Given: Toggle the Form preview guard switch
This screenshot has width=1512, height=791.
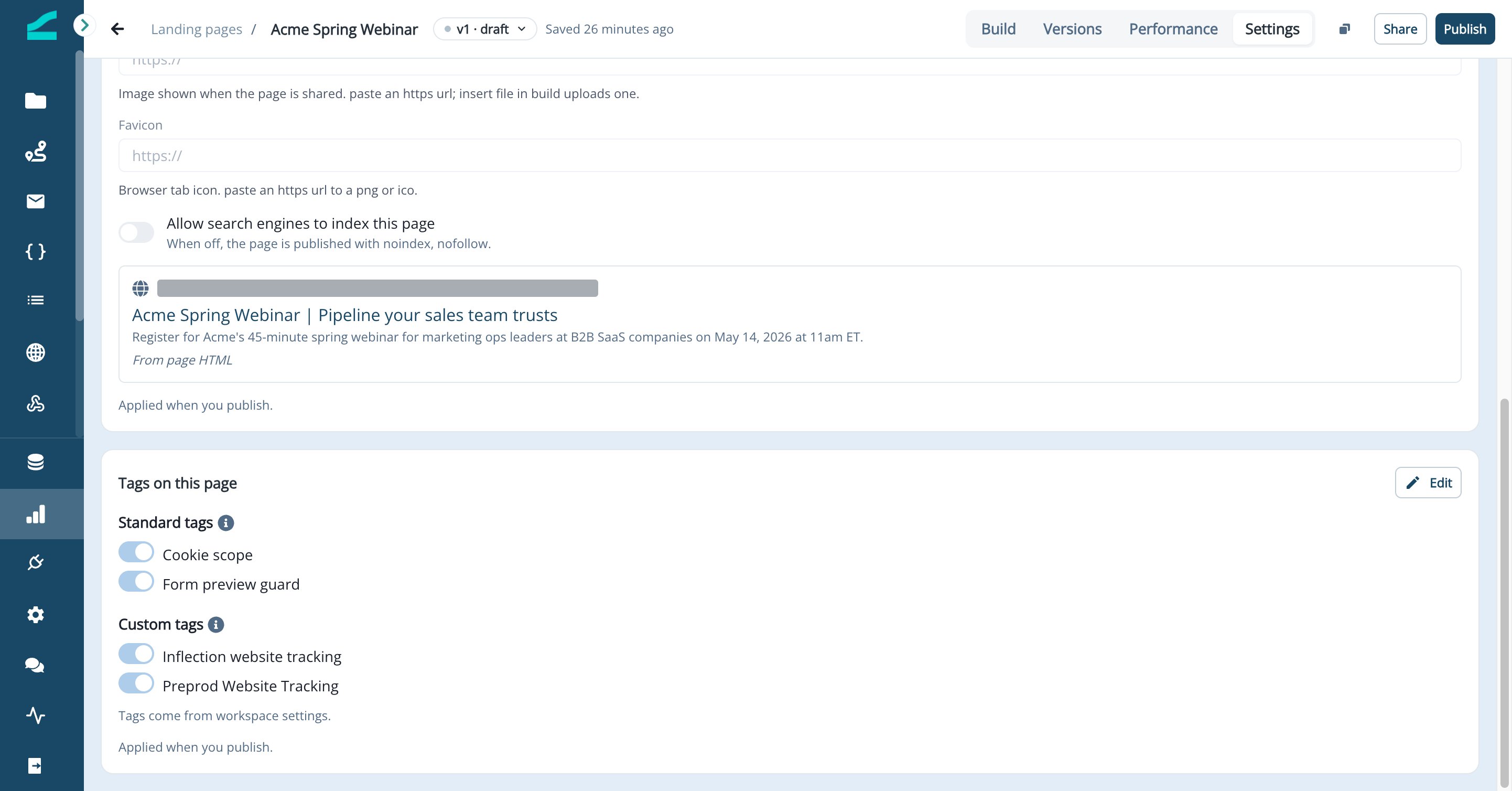Looking at the screenshot, I should [136, 581].
